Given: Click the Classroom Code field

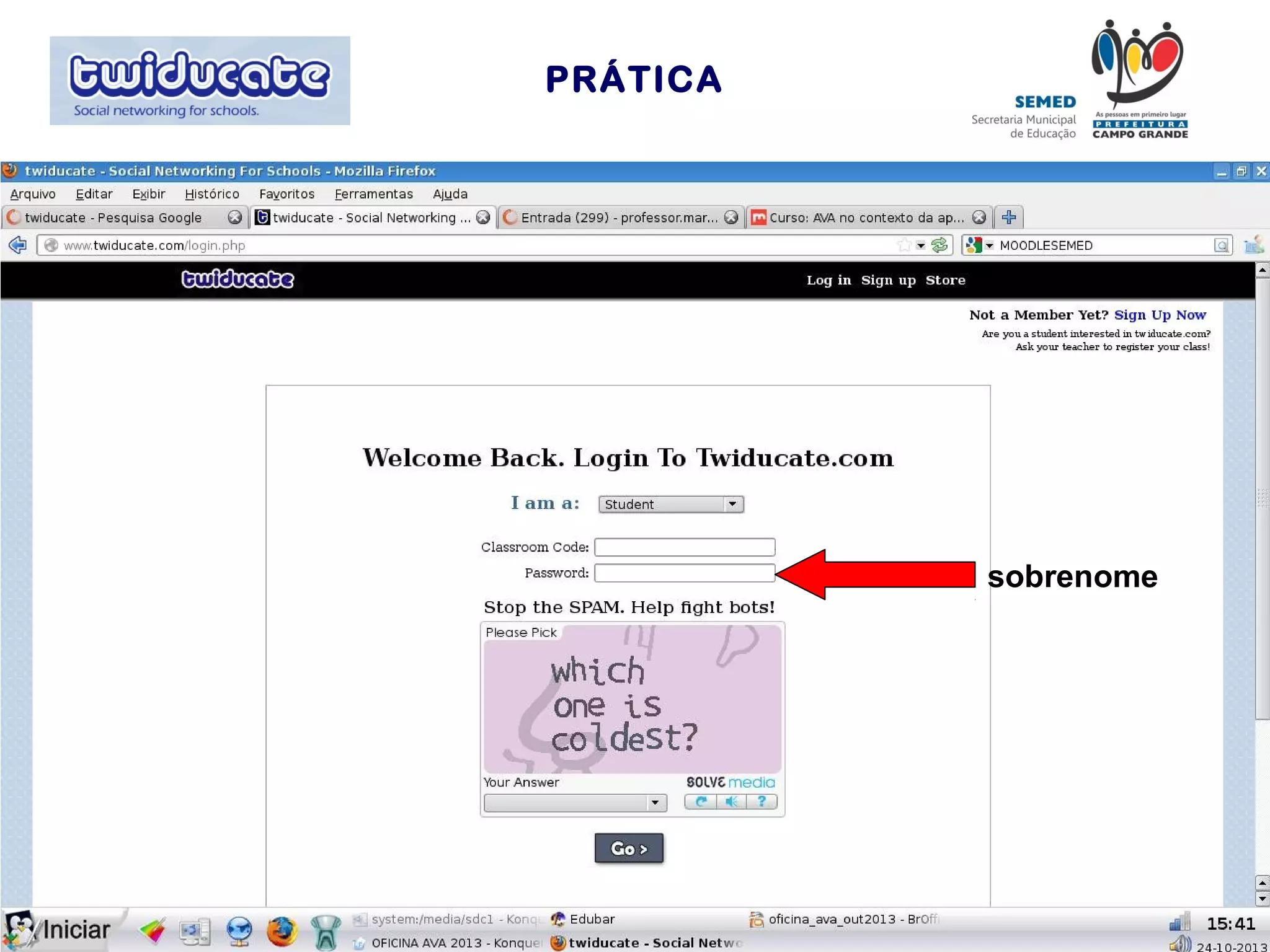Looking at the screenshot, I should tap(685, 547).
